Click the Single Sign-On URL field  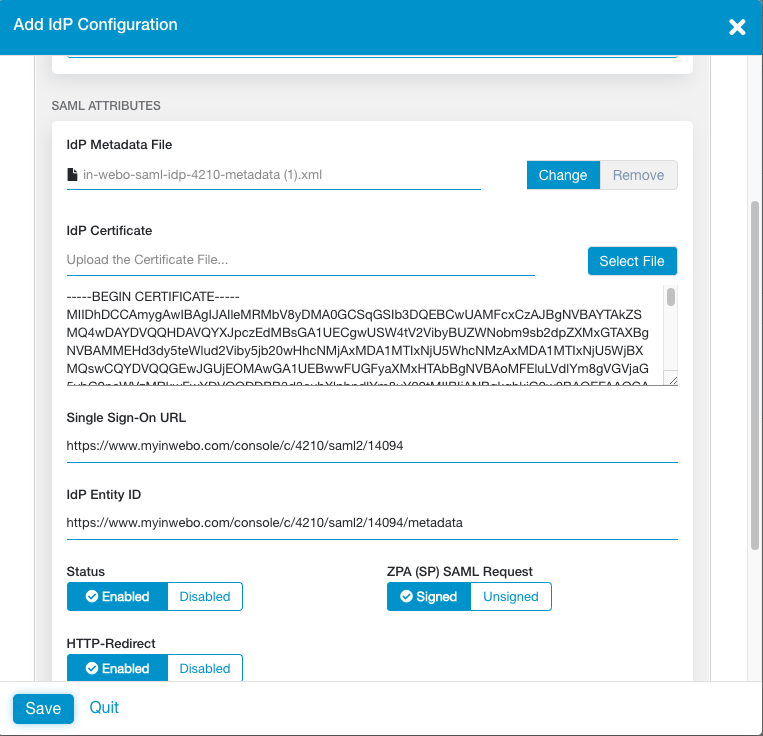[372, 446]
